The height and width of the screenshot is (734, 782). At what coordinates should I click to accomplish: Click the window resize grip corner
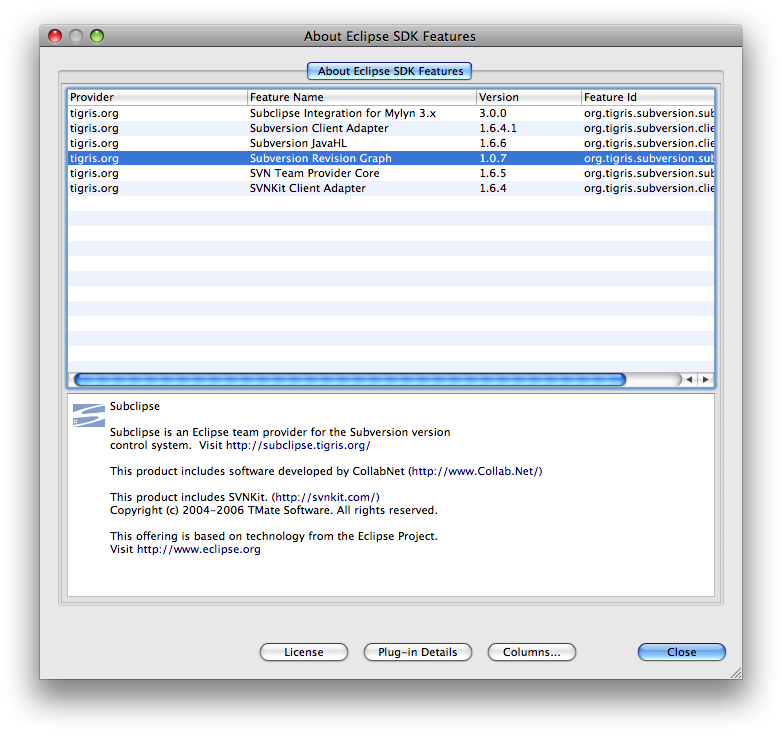pyautogui.click(x=736, y=673)
